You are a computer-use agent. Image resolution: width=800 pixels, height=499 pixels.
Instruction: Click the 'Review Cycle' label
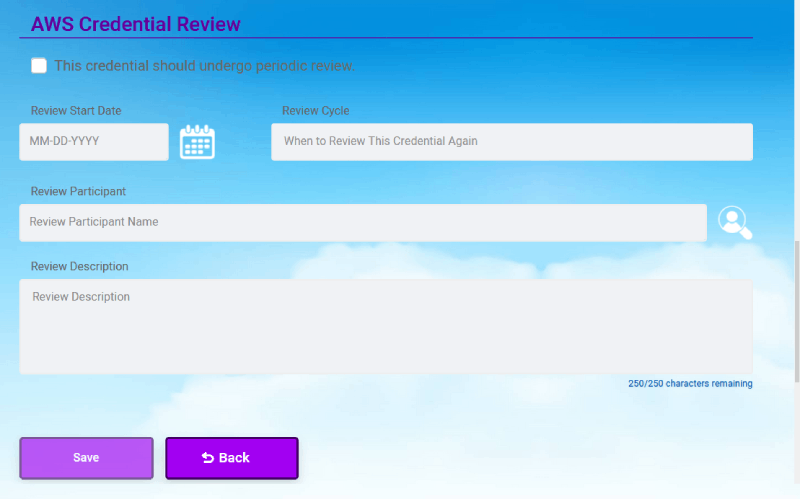pyautogui.click(x=316, y=111)
